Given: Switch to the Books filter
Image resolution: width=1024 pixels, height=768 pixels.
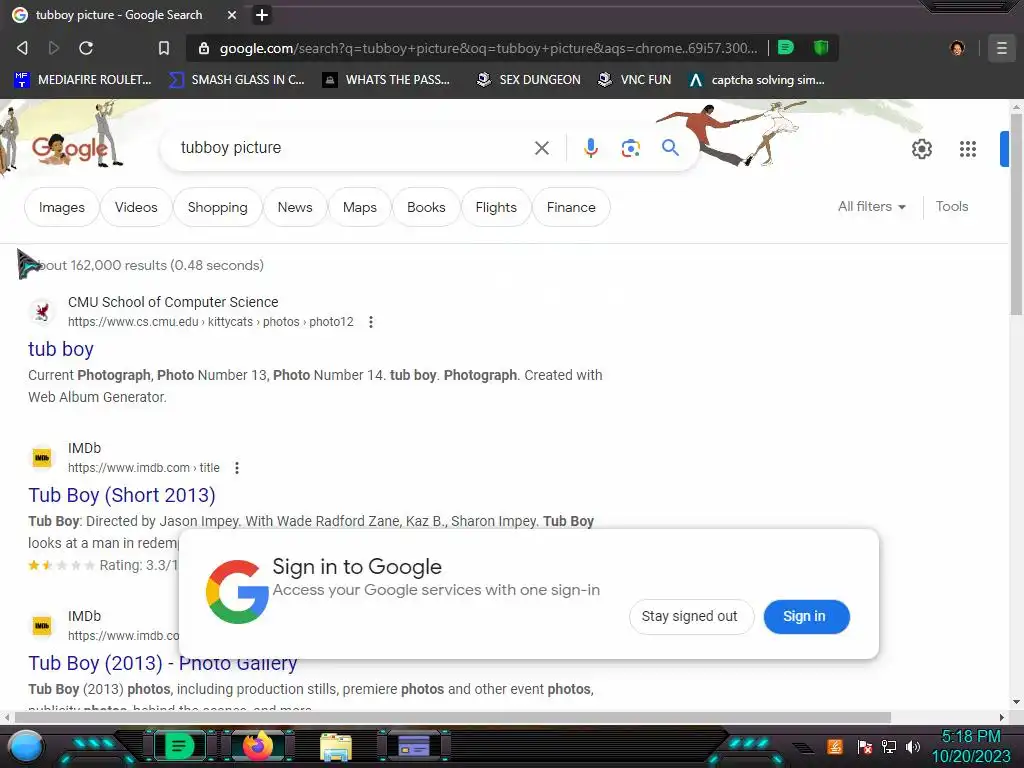Looking at the screenshot, I should coord(426,207).
